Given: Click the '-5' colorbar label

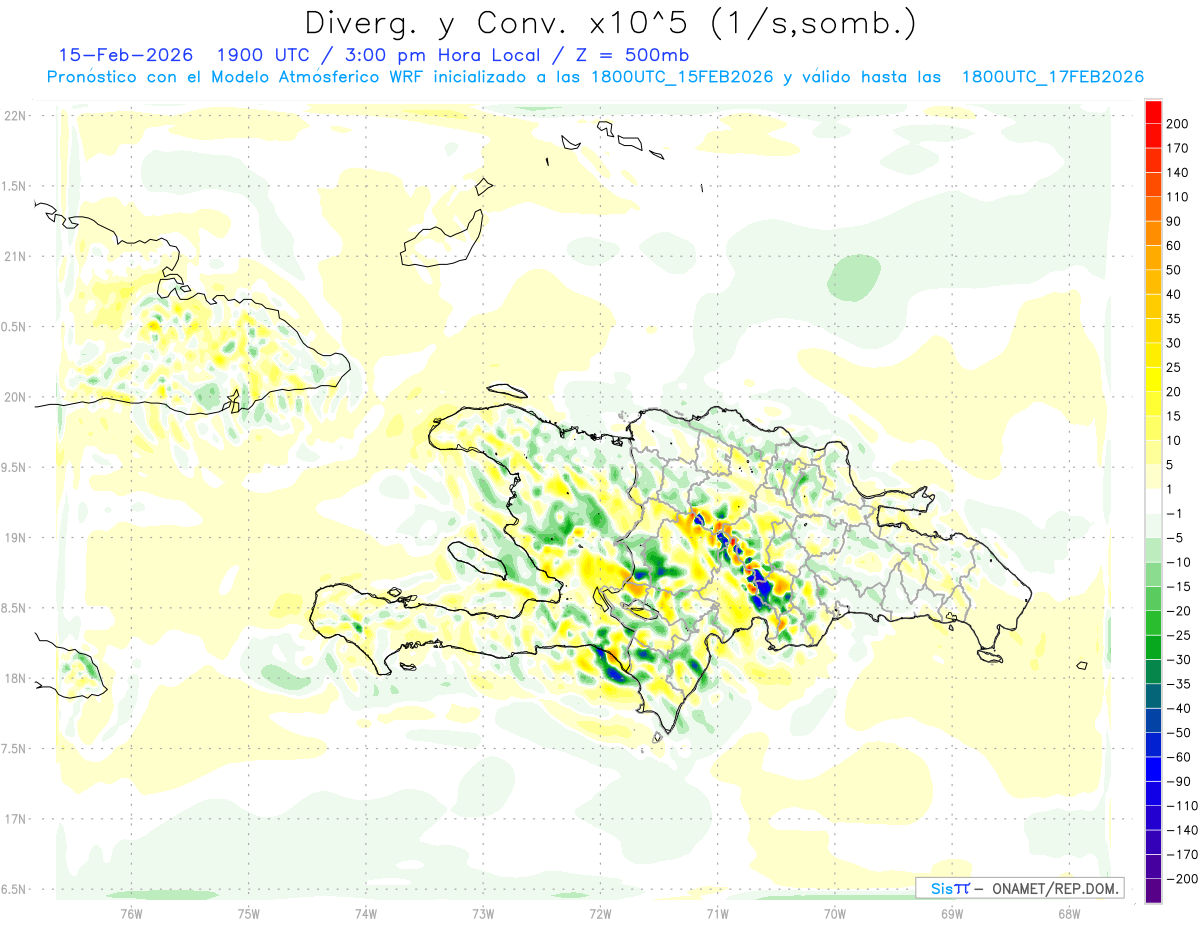Looking at the screenshot, I should tap(1176, 538).
